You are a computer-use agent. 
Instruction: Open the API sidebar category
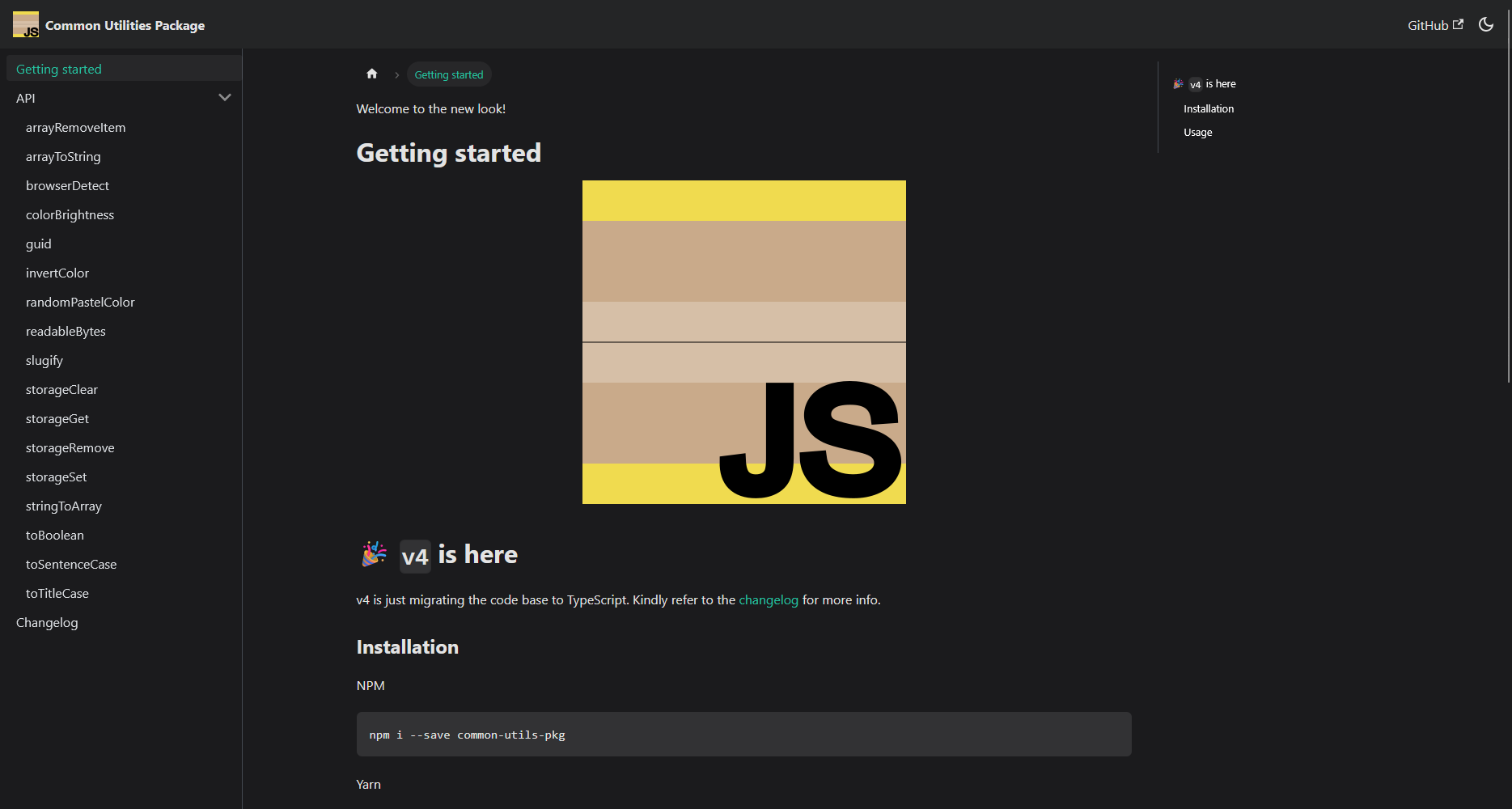pos(26,98)
